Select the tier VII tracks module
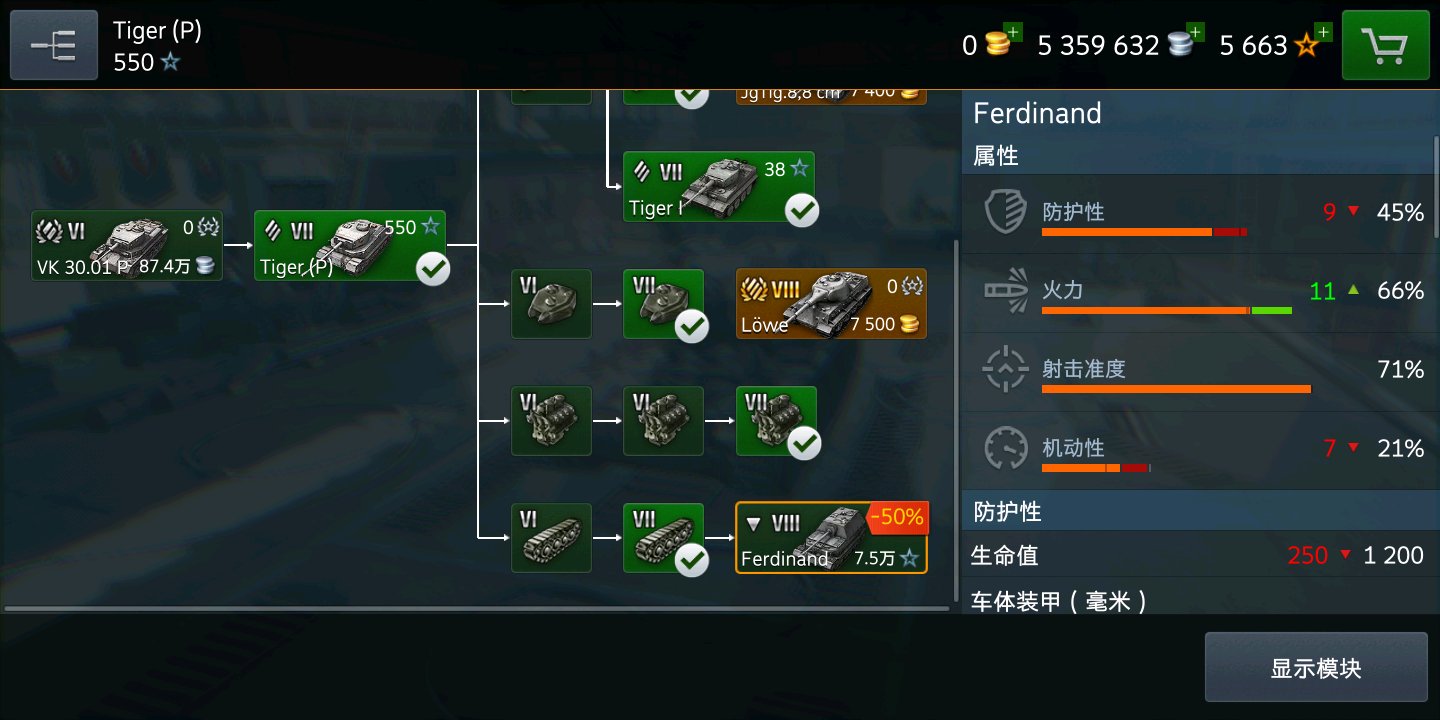Screen dimensions: 1440x720 point(663,538)
